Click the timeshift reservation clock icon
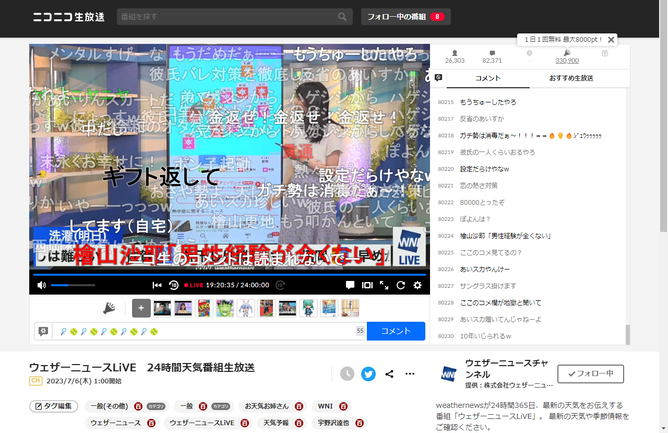668x433 pixels. pyautogui.click(x=347, y=374)
